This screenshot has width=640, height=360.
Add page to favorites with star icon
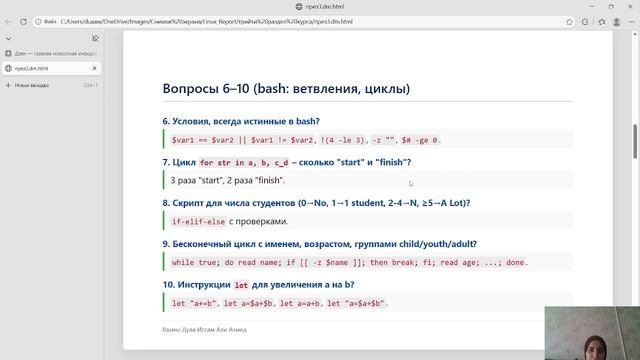(x=569, y=22)
